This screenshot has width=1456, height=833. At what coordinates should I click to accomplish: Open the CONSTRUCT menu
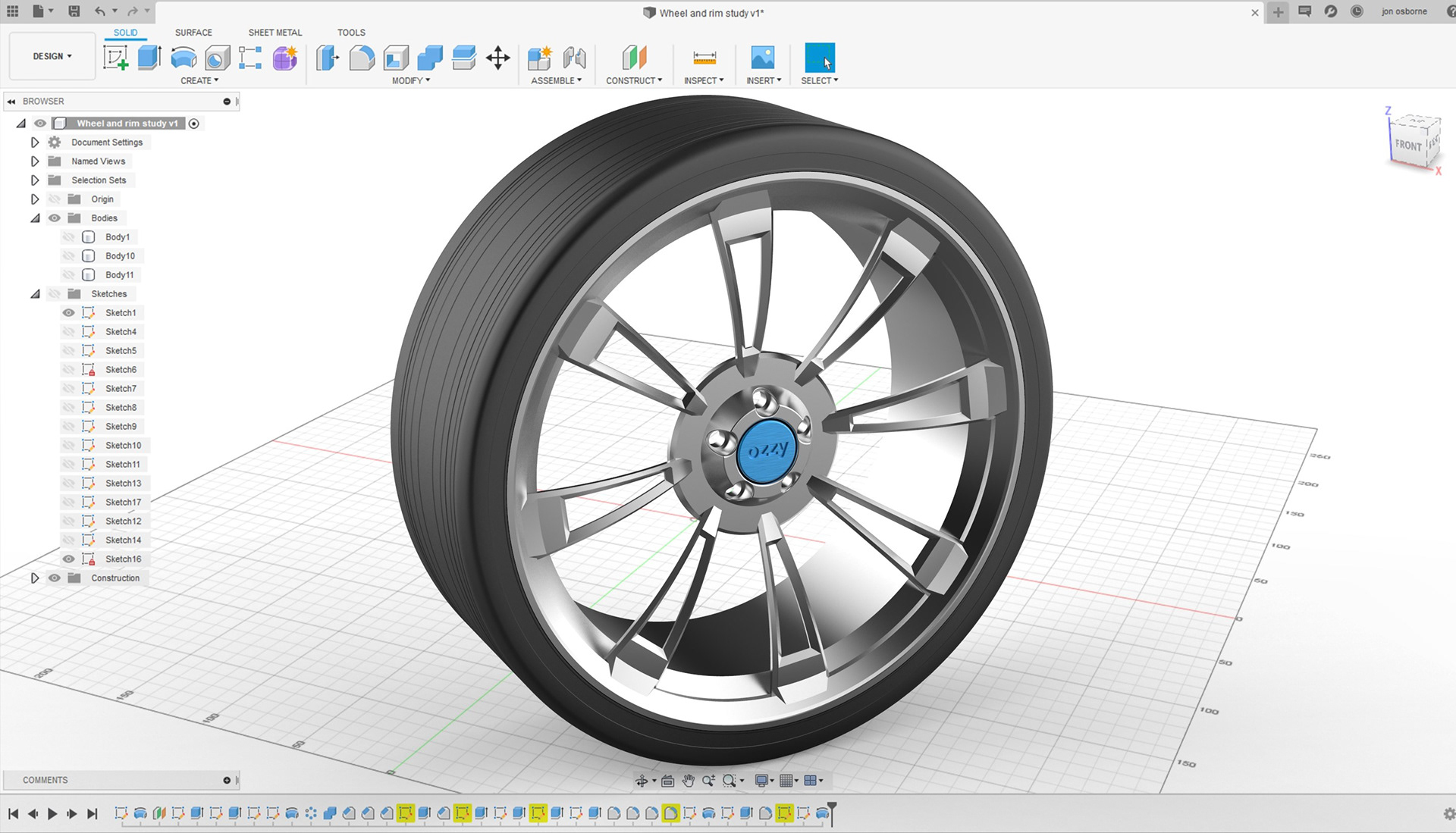point(634,80)
